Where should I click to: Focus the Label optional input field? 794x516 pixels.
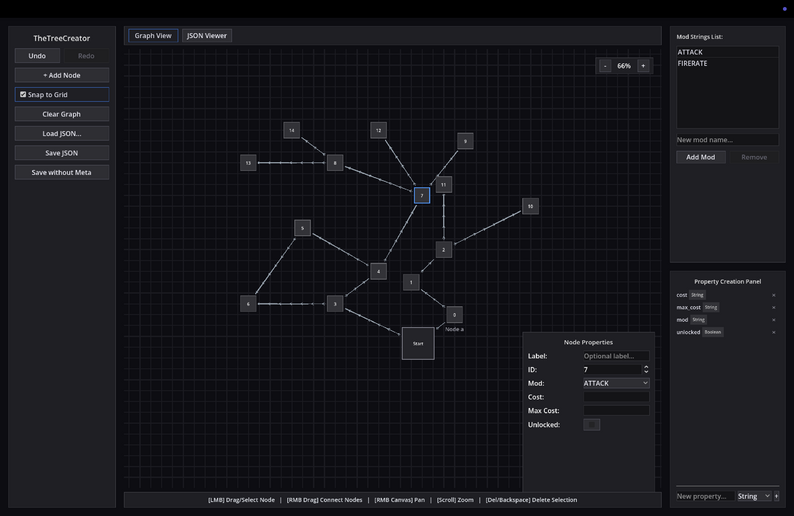[616, 356]
